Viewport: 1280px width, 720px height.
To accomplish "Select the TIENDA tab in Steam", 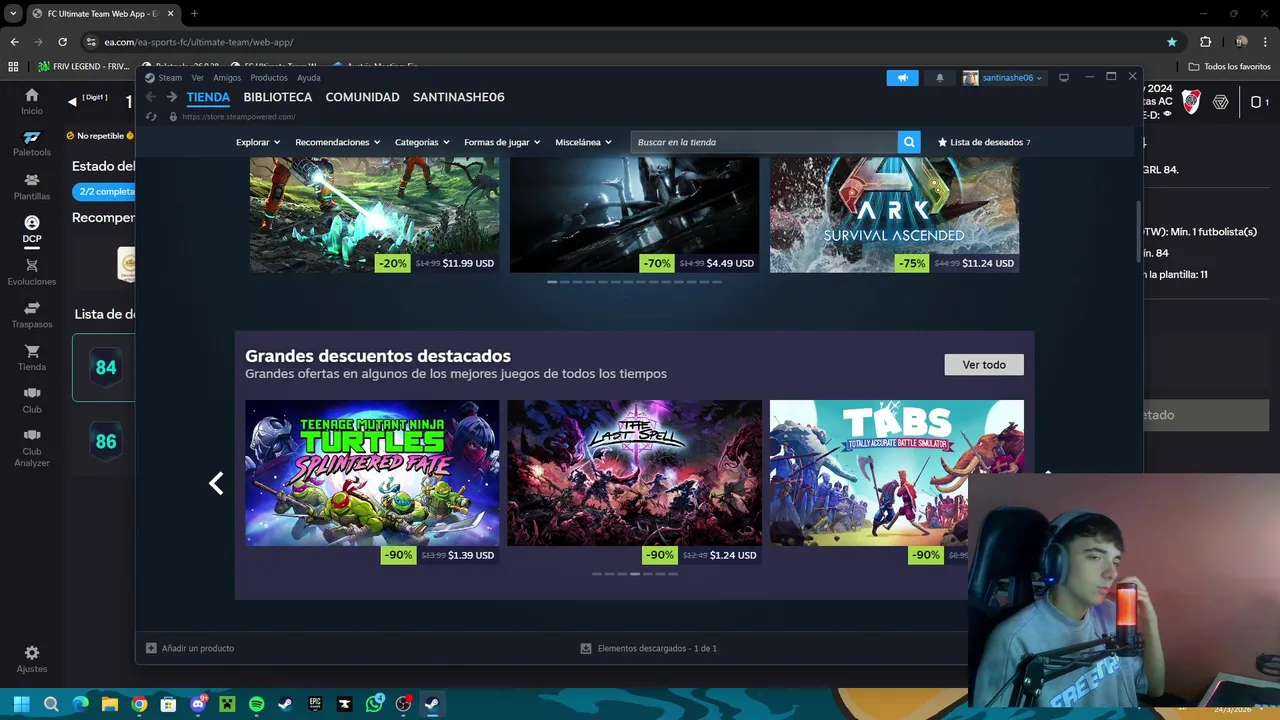I will [208, 97].
